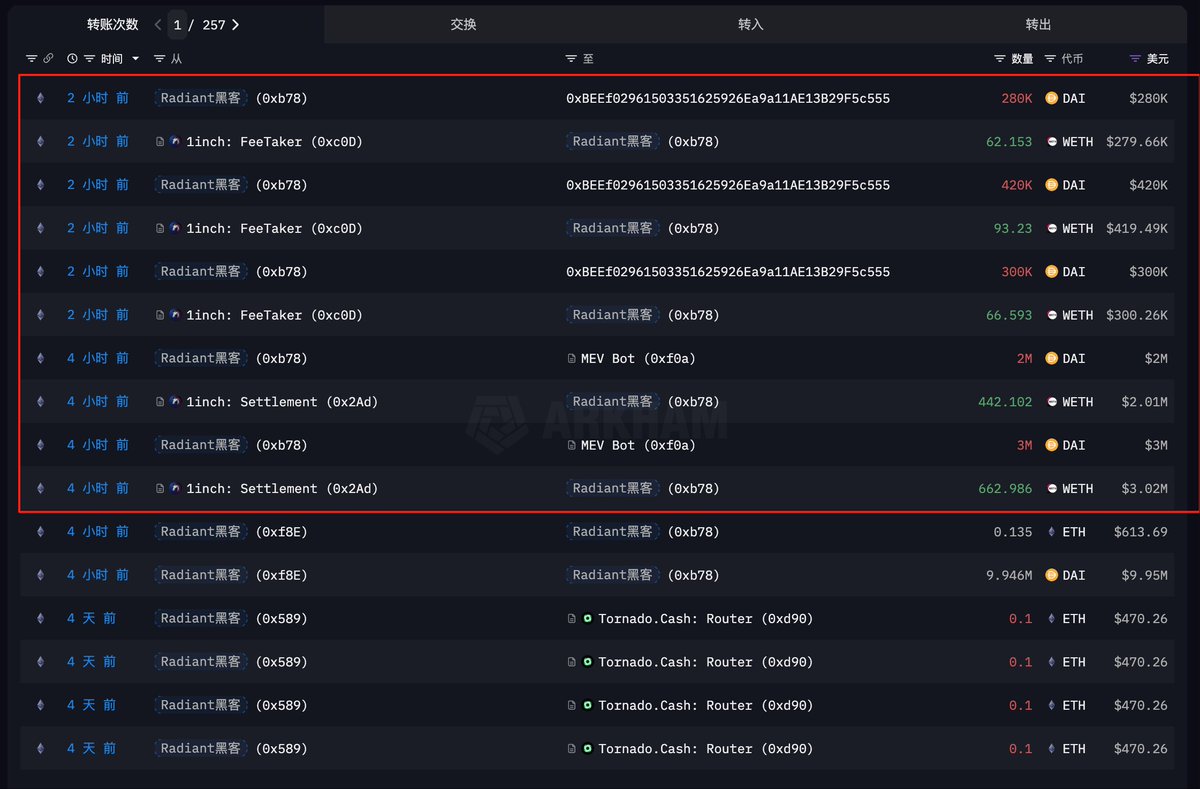Screen dimensions: 1200x789
Task: Click the 4 小时 前 time in 2M DAI row
Action: [x=98, y=358]
